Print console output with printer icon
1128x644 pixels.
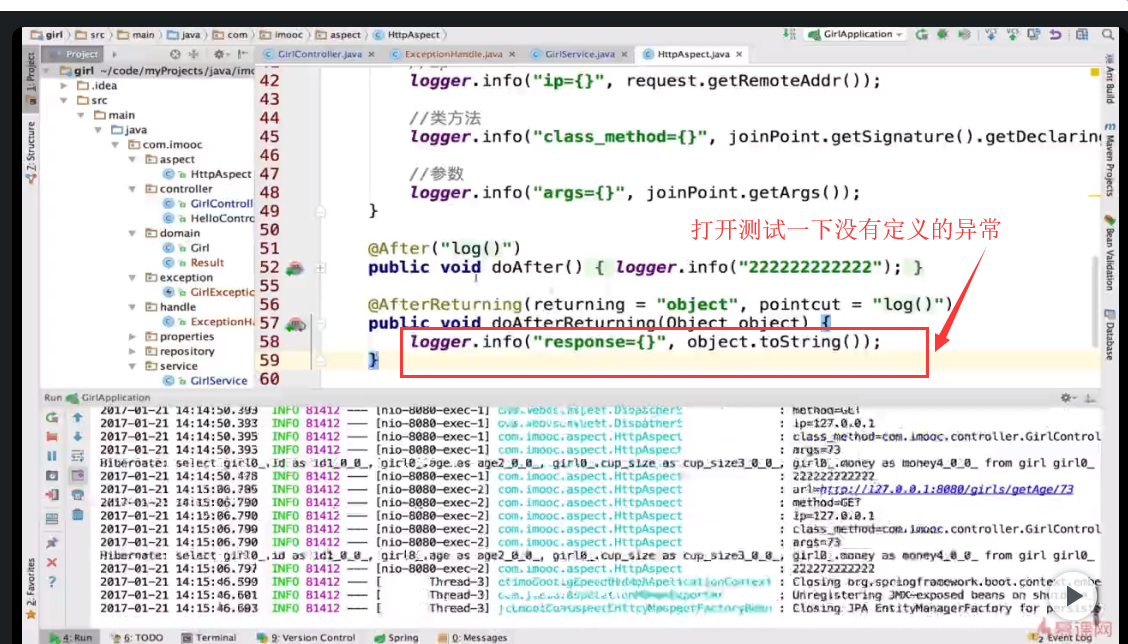pyautogui.click(x=78, y=495)
